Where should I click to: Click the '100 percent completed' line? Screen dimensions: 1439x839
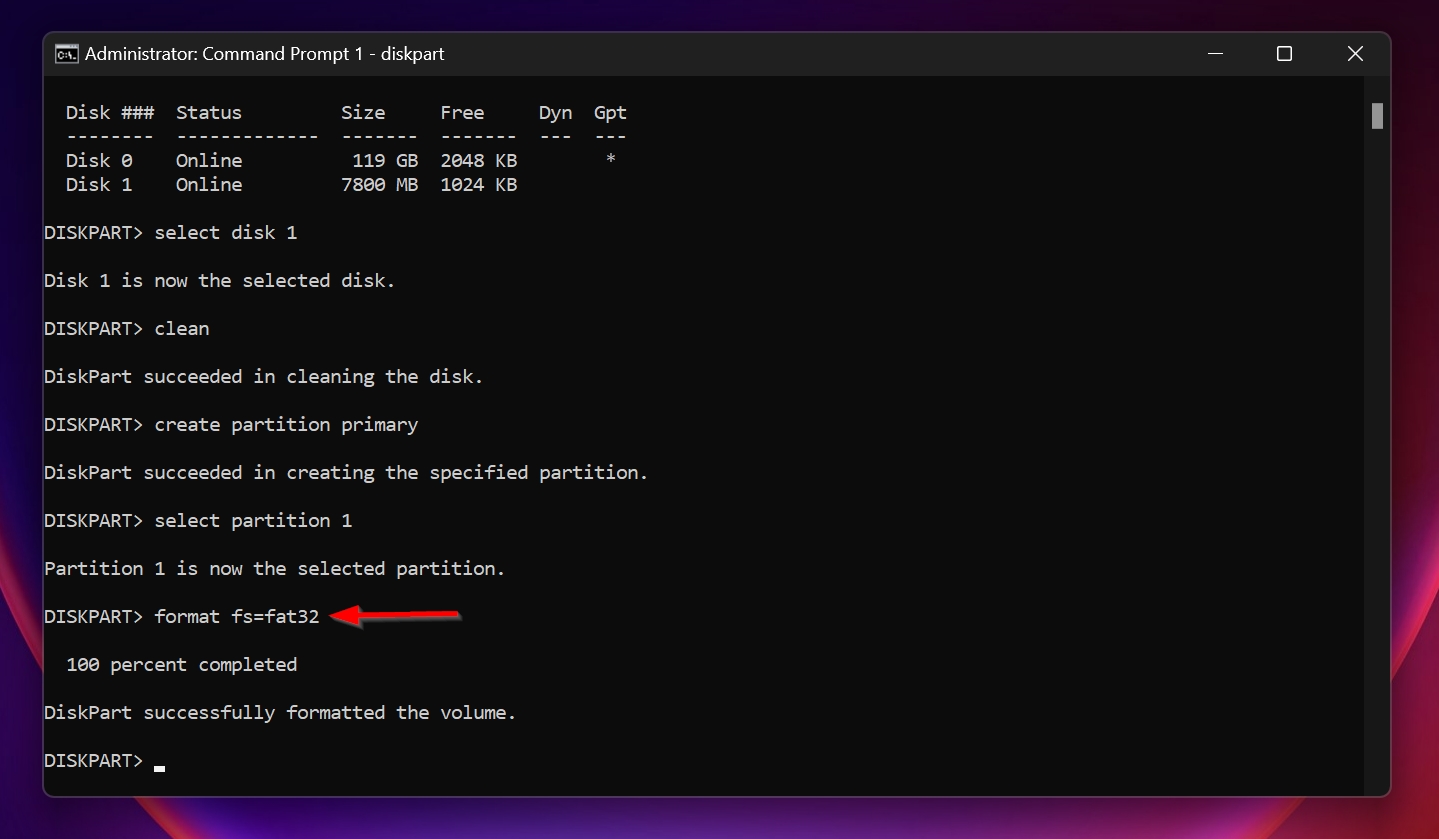(182, 665)
